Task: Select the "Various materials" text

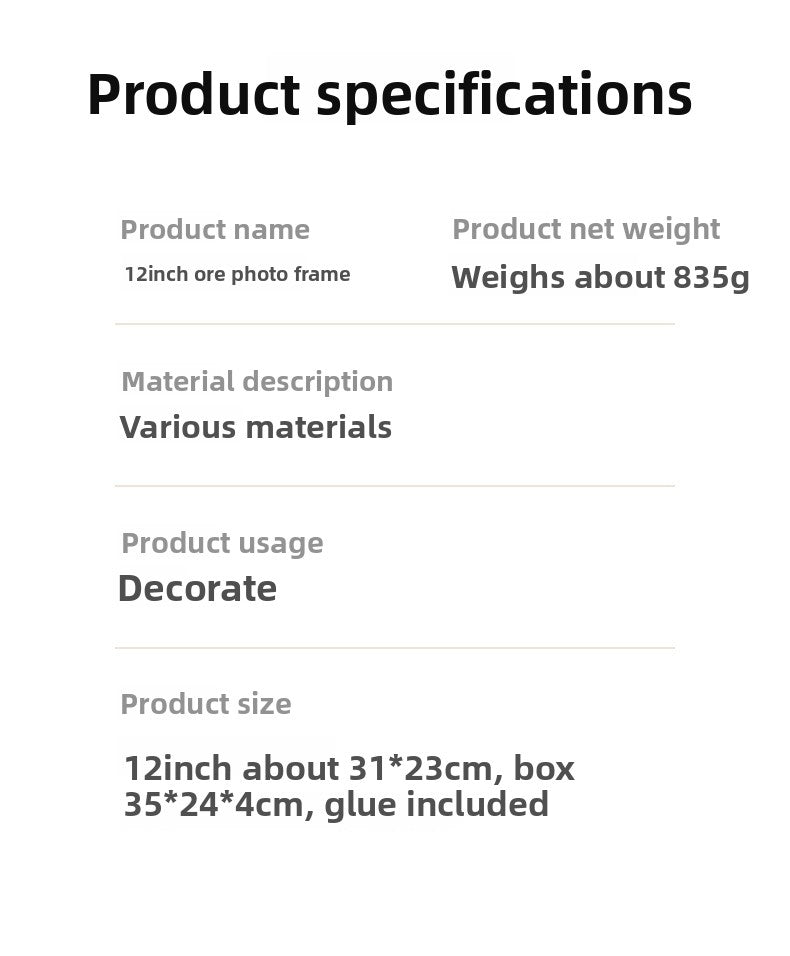Action: (256, 427)
